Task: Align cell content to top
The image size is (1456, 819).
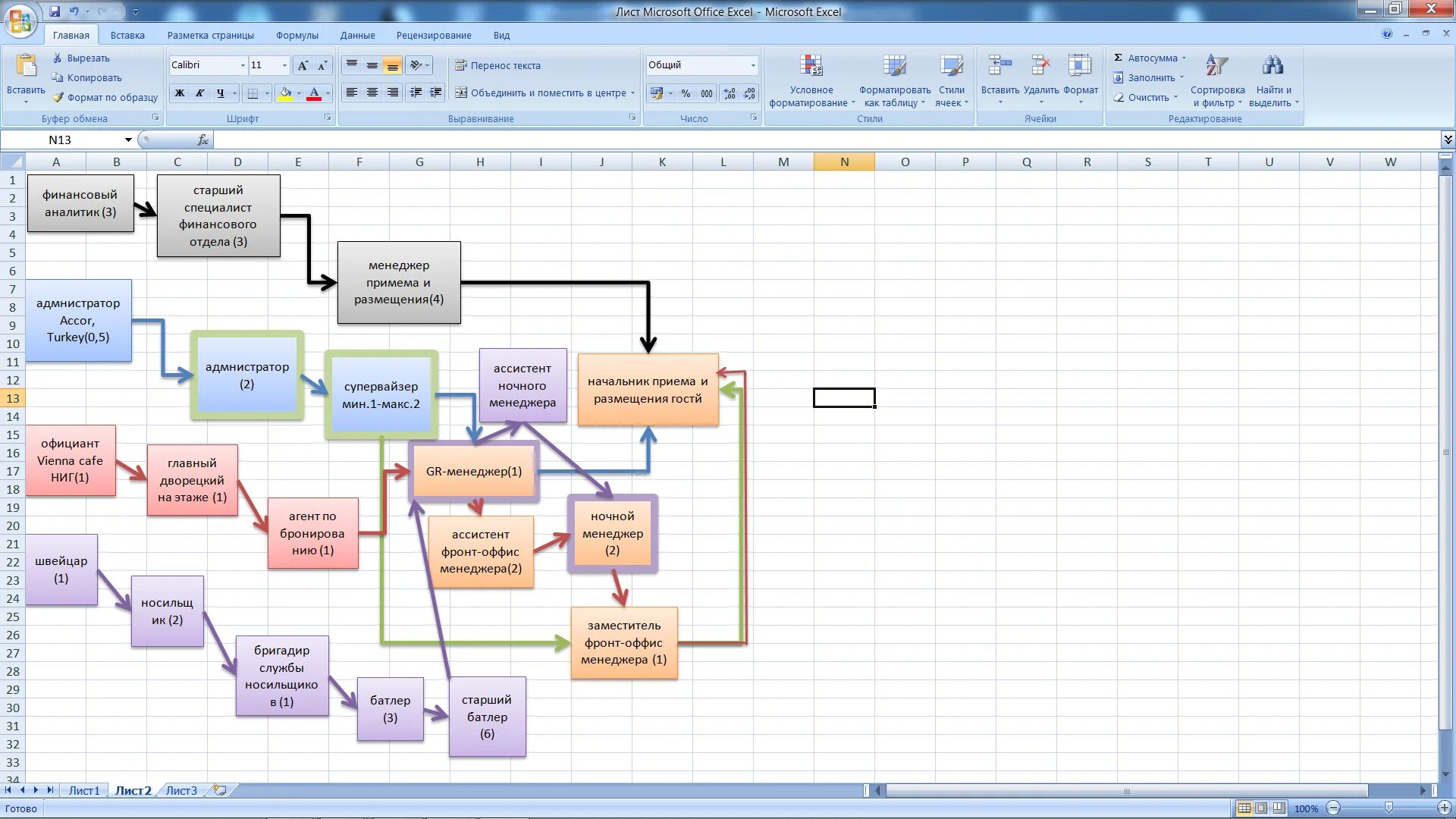Action: (352, 65)
